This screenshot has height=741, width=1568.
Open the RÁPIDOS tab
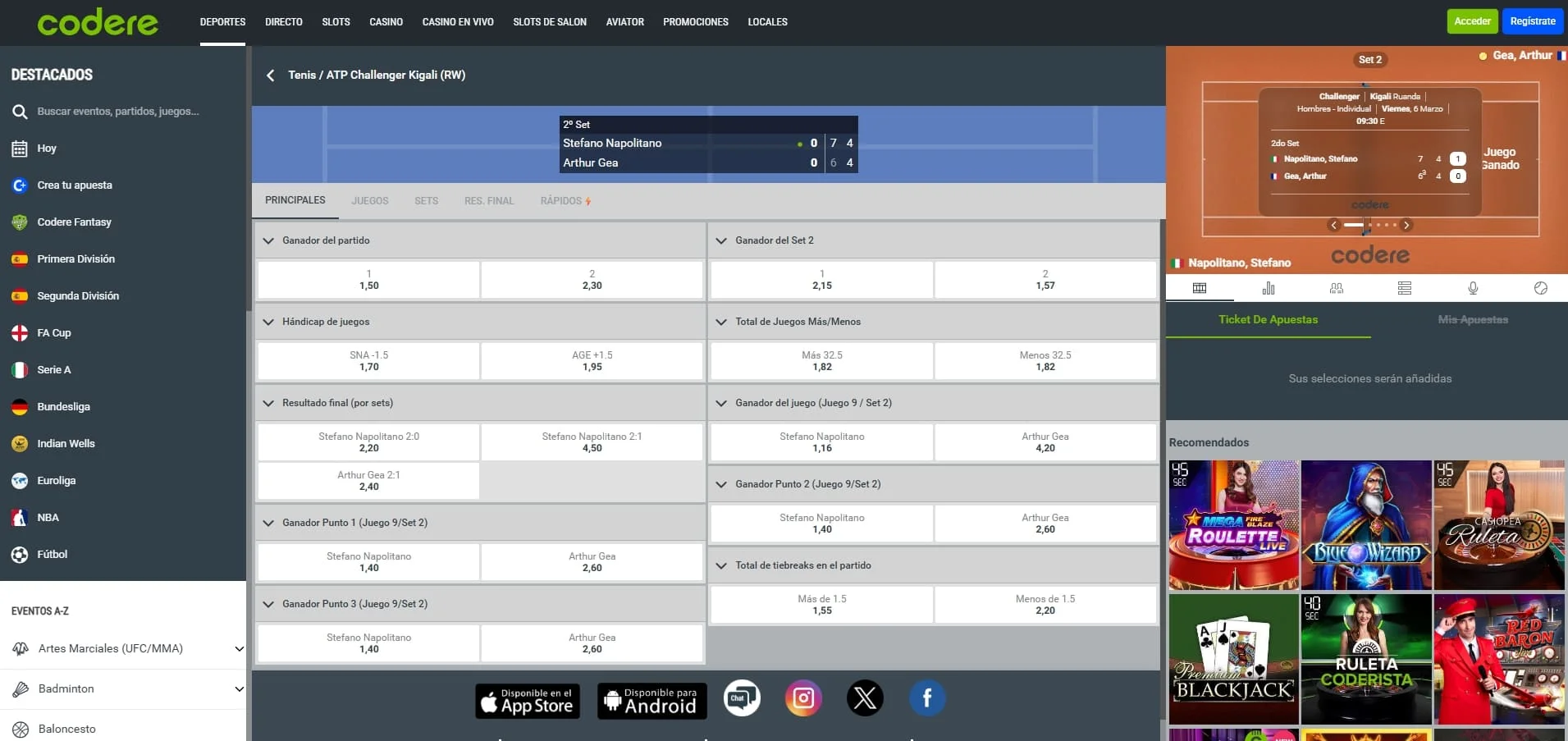(565, 201)
